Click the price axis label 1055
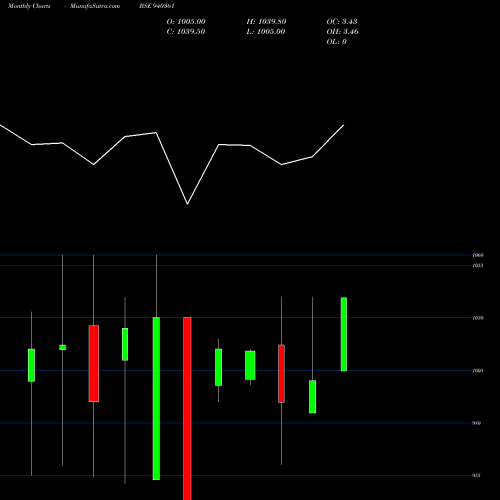The width and height of the screenshot is (500, 500). click(x=478, y=265)
